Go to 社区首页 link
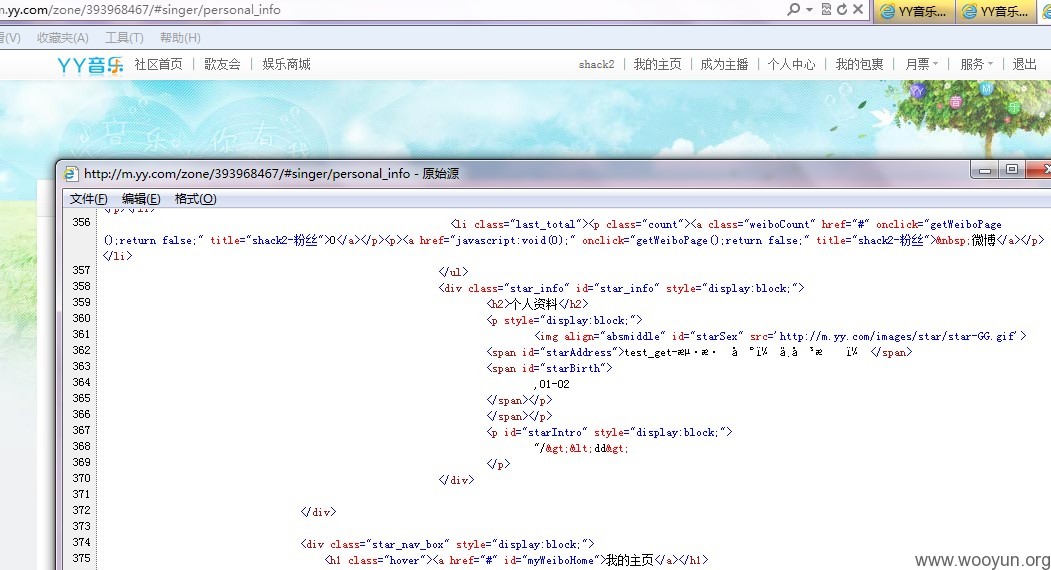 click(x=158, y=64)
